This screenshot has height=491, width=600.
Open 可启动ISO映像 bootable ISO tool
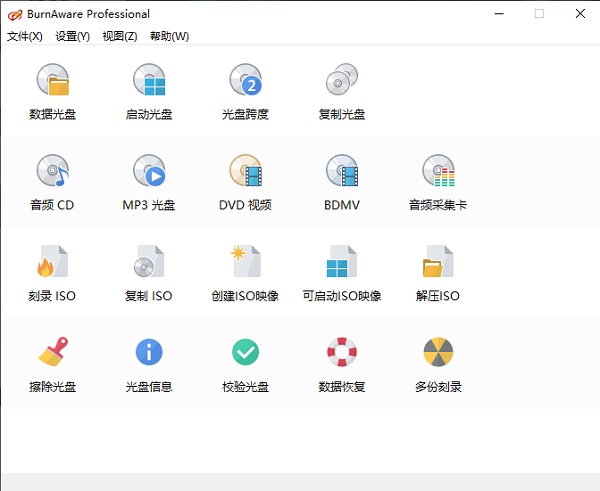pos(341,263)
